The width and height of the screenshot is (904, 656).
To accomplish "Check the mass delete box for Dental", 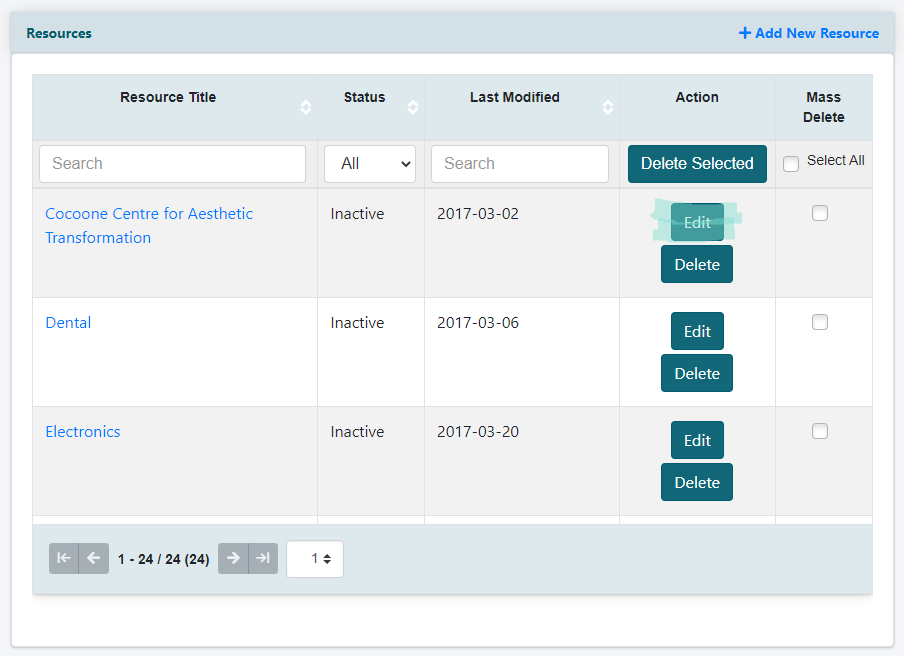I will [x=820, y=322].
